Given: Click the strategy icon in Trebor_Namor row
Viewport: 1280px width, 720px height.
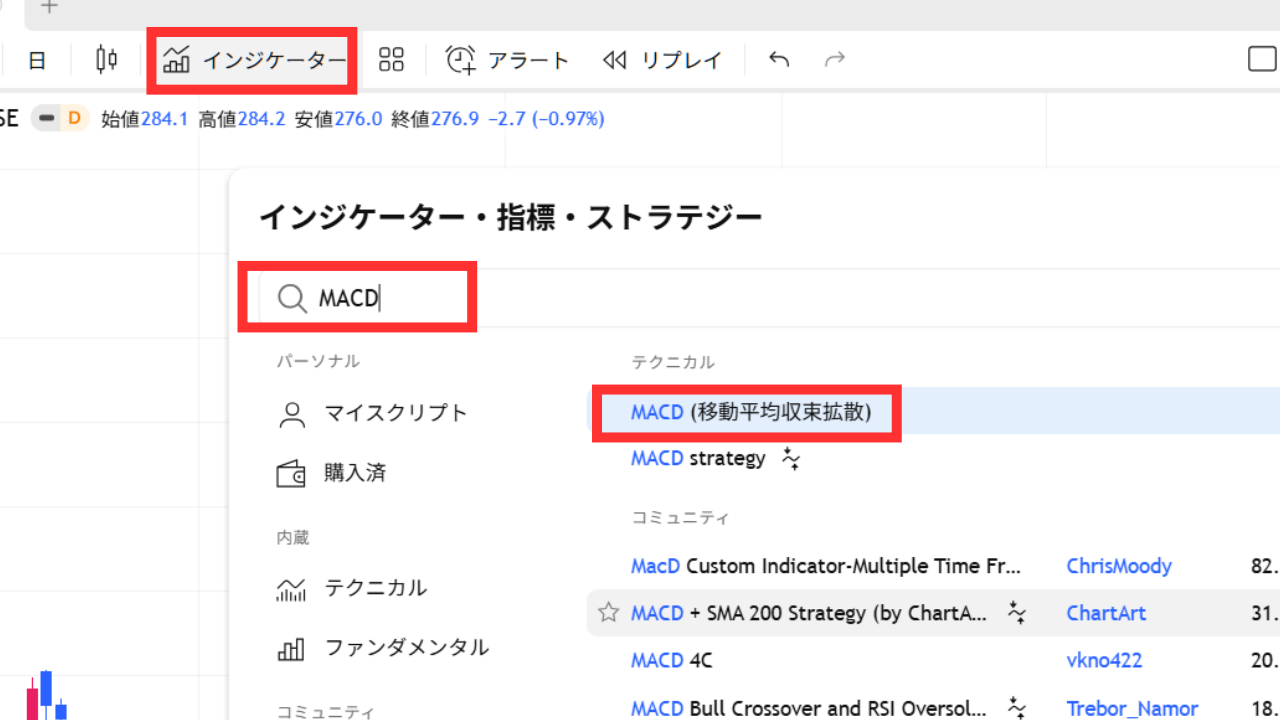Looking at the screenshot, I should (1017, 707).
